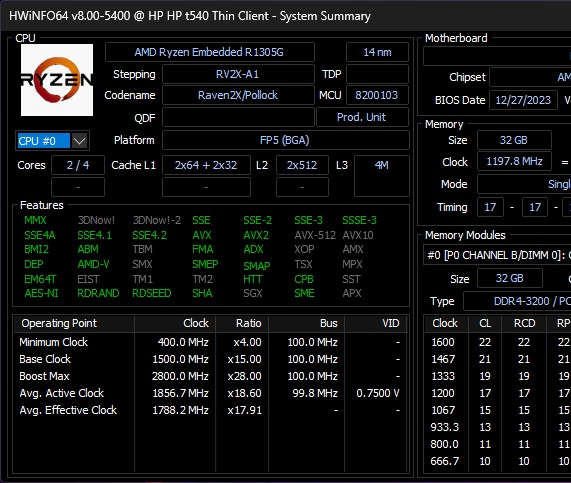The image size is (571, 483).
Task: Click the MCU value 8200103
Action: (377, 95)
